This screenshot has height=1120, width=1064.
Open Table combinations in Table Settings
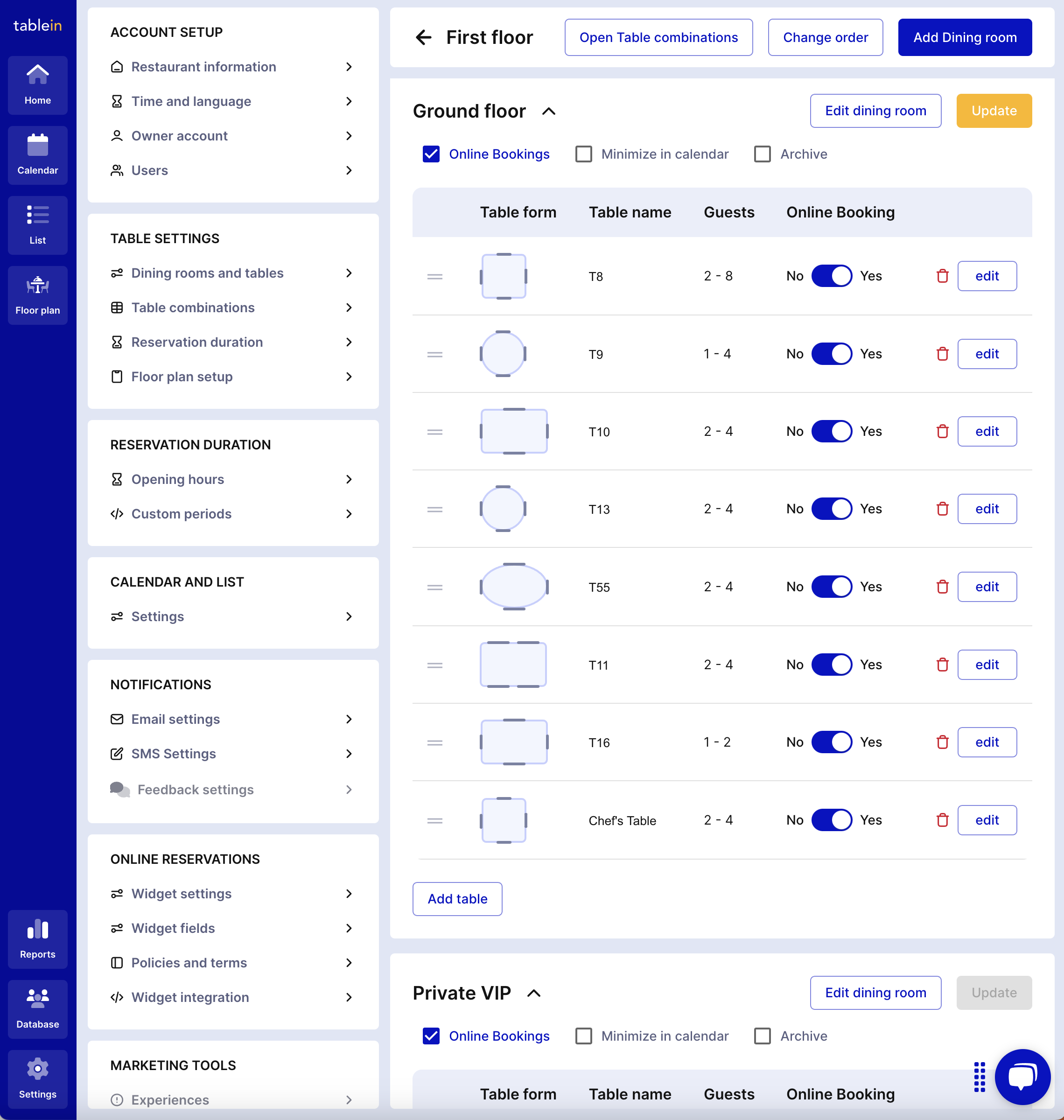[193, 308]
